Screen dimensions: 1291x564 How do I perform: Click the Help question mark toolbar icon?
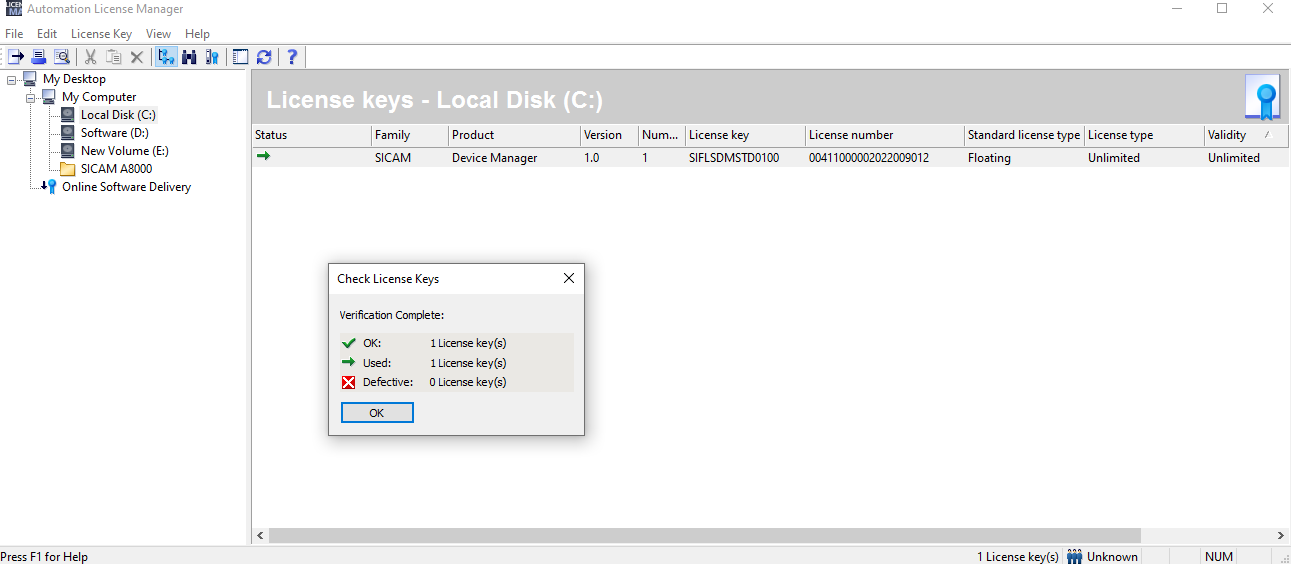click(x=293, y=57)
